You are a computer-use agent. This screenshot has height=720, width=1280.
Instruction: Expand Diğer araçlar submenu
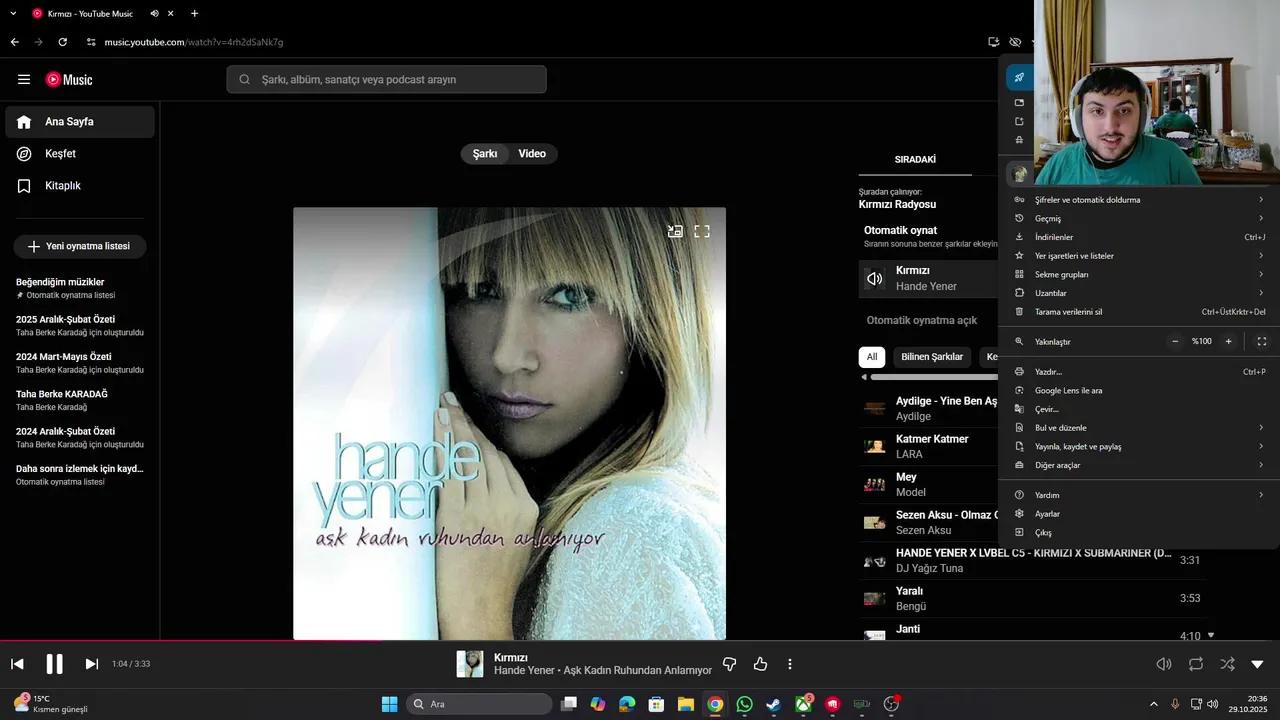point(1139,465)
